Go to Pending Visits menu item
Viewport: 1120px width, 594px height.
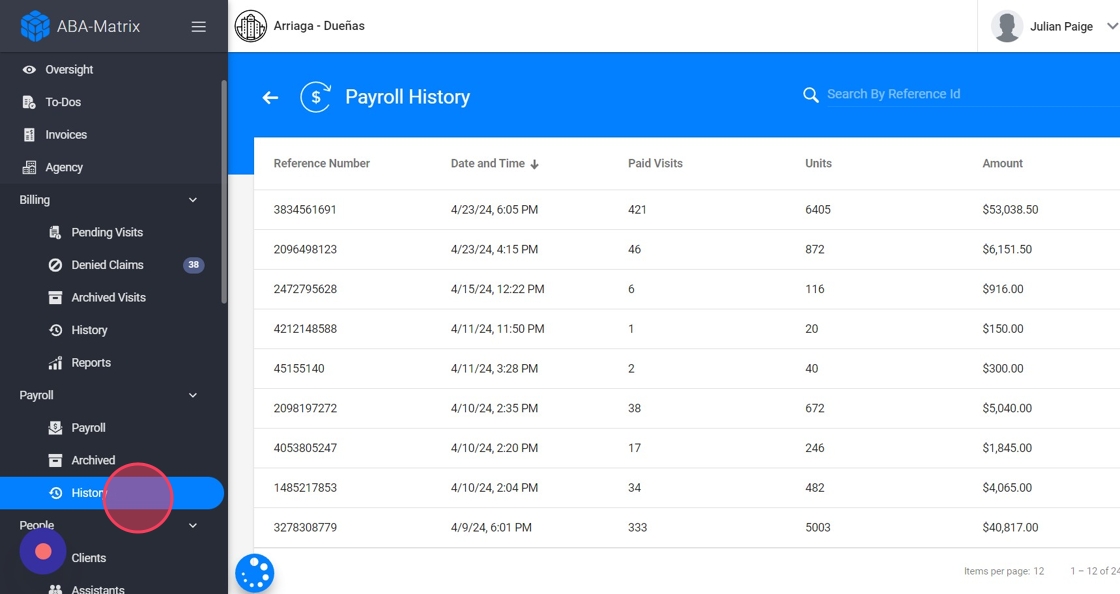pos(107,232)
